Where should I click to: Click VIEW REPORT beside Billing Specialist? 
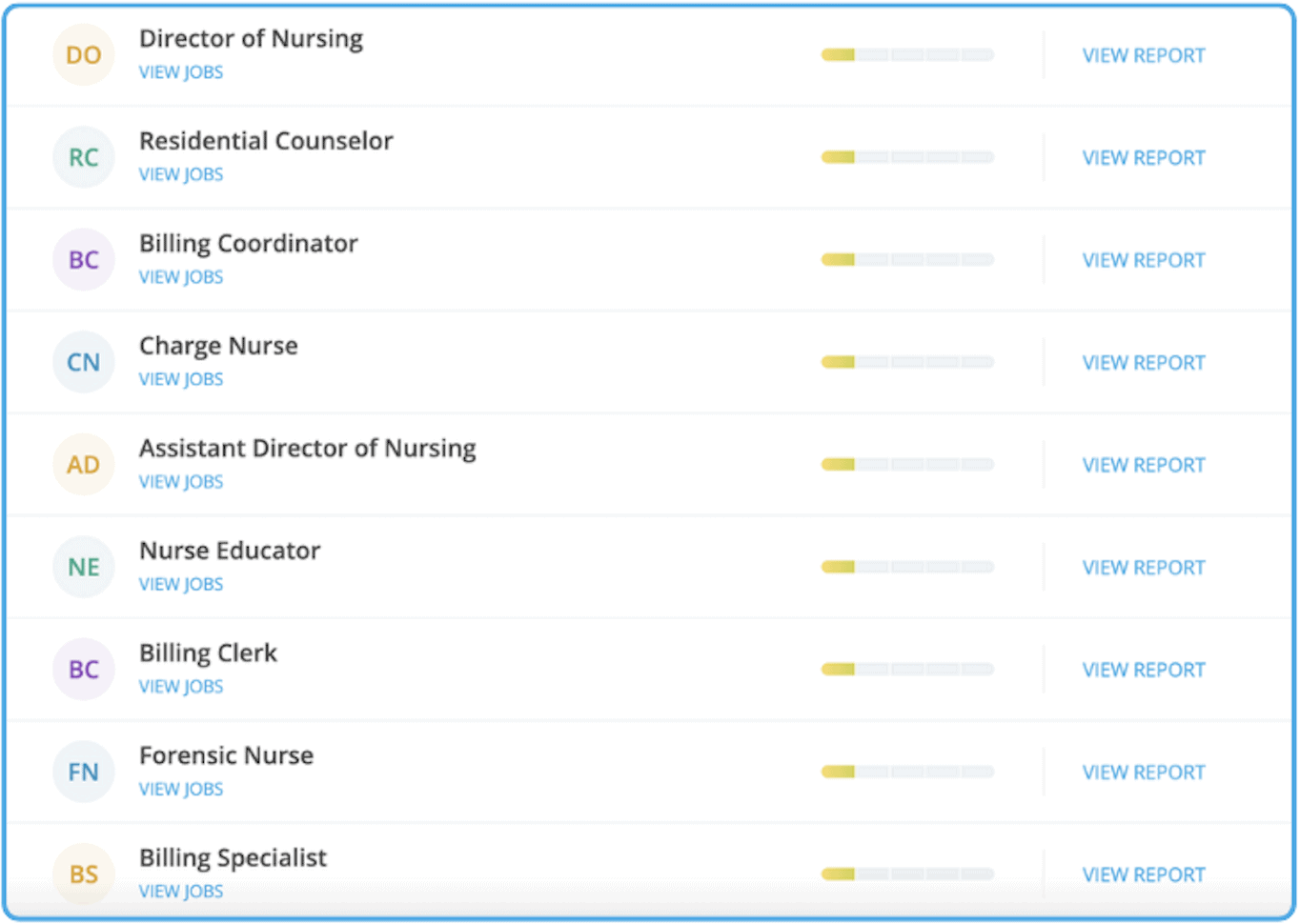pos(1143,874)
